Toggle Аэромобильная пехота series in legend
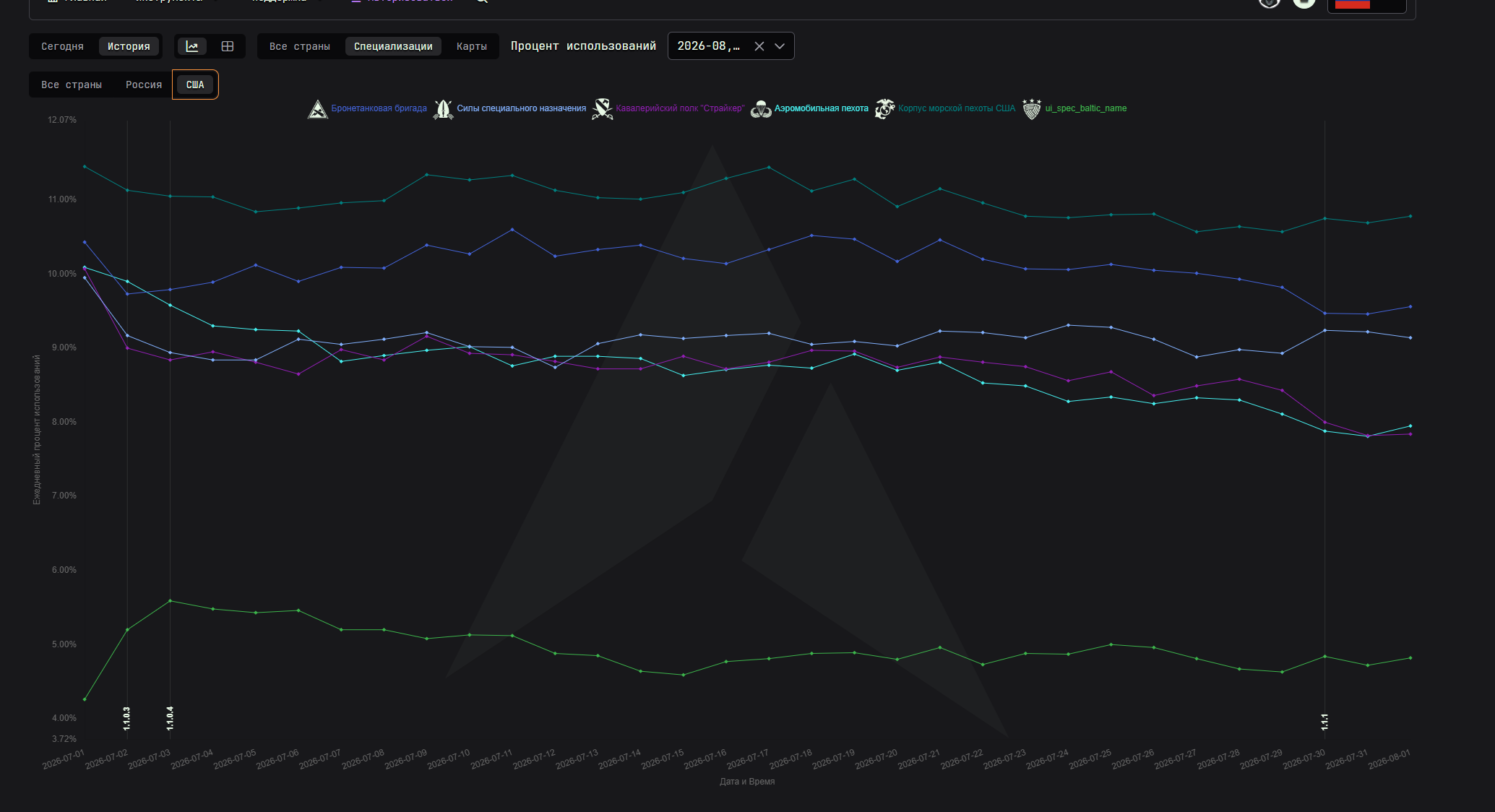This screenshot has height=812, width=1495. pyautogui.click(x=822, y=108)
